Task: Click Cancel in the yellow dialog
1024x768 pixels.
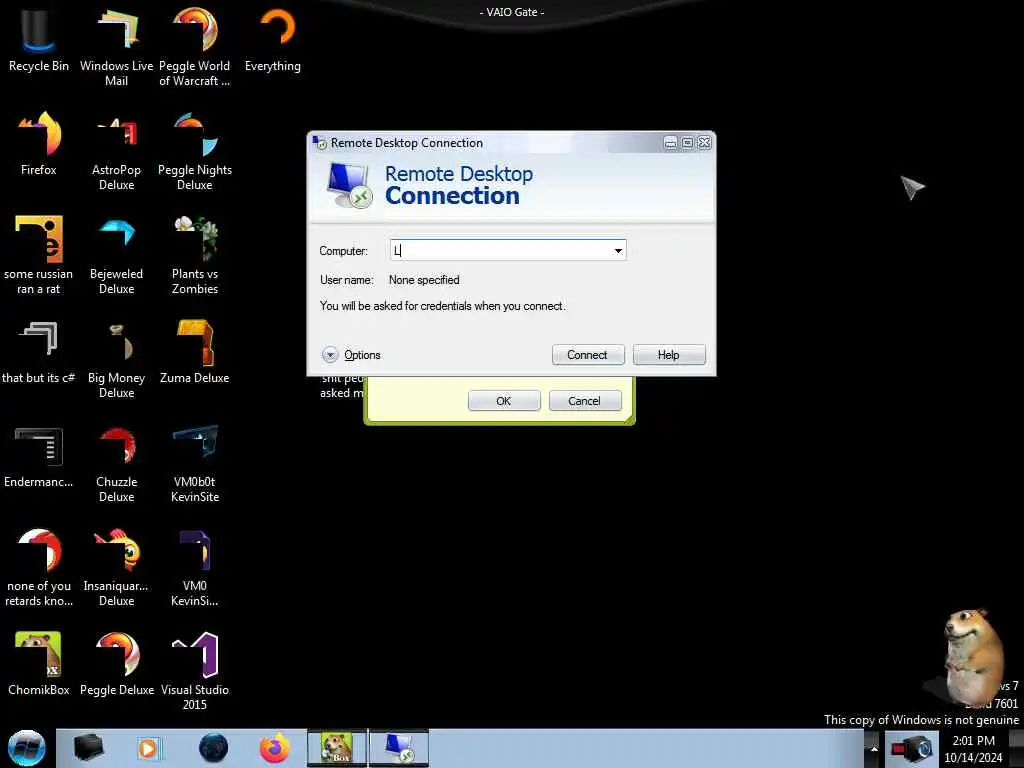Action: (x=584, y=401)
